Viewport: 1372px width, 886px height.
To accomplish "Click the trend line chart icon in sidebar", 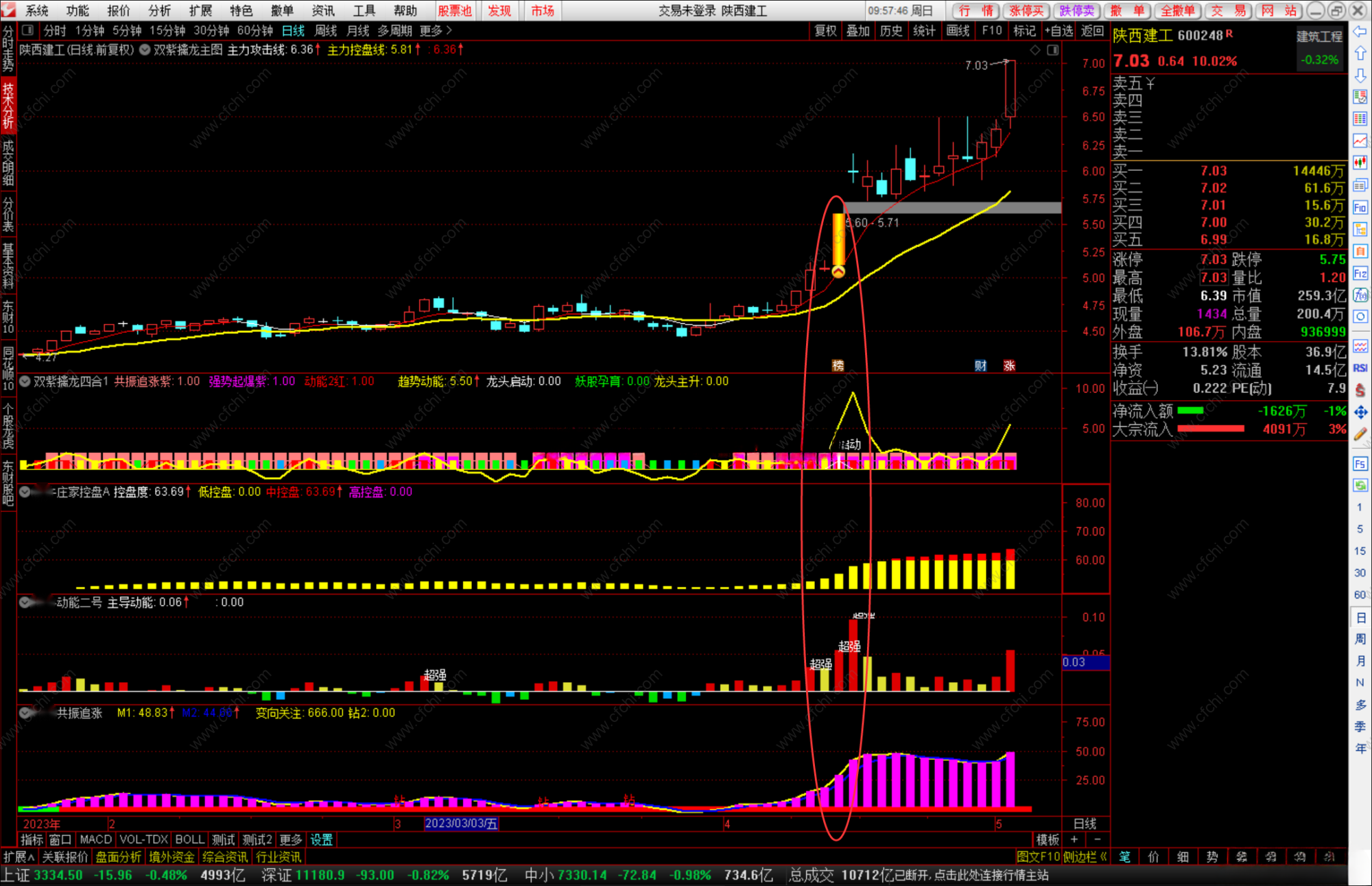I will pos(1360,141).
